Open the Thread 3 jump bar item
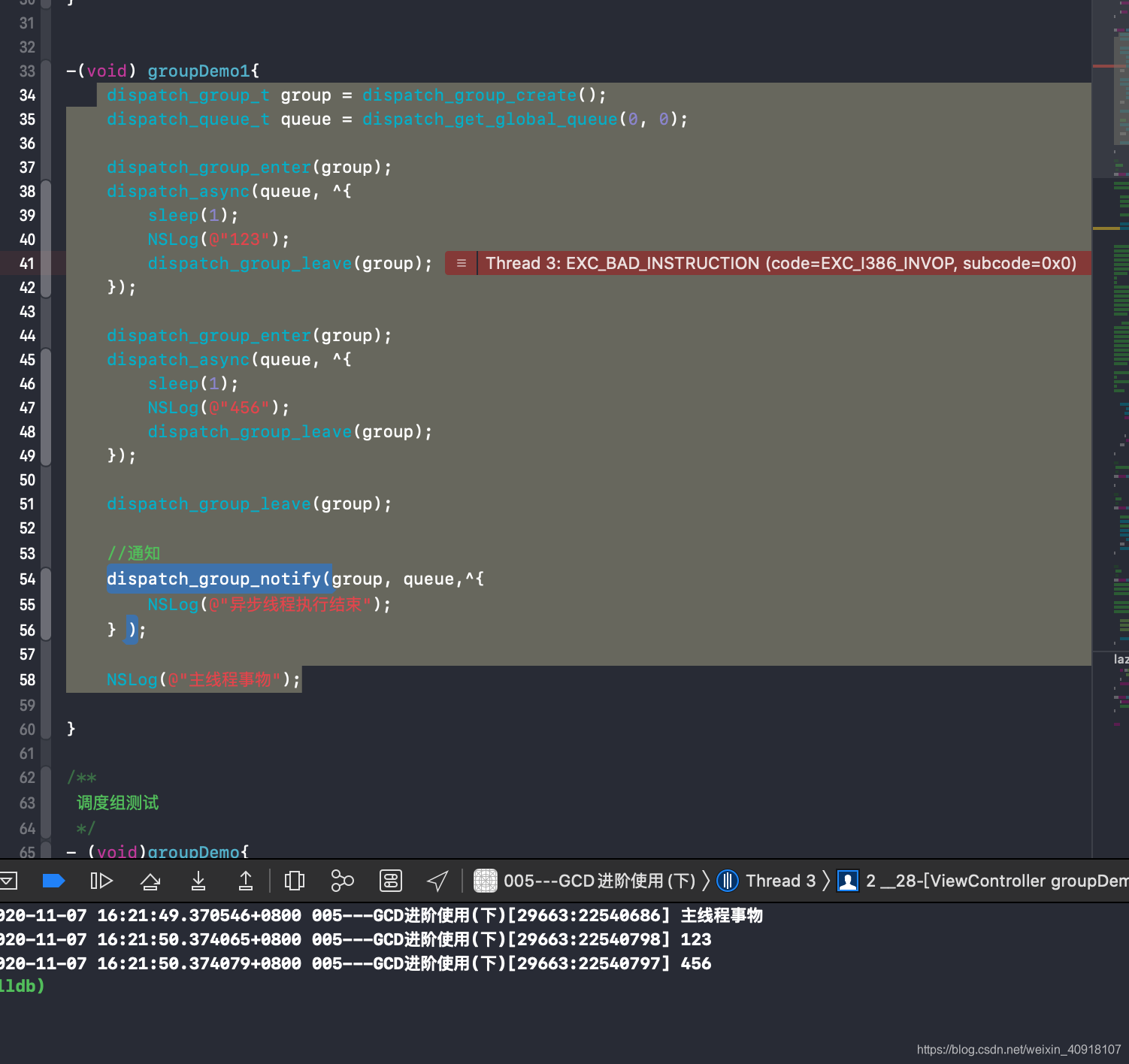1129x1064 pixels. (780, 881)
